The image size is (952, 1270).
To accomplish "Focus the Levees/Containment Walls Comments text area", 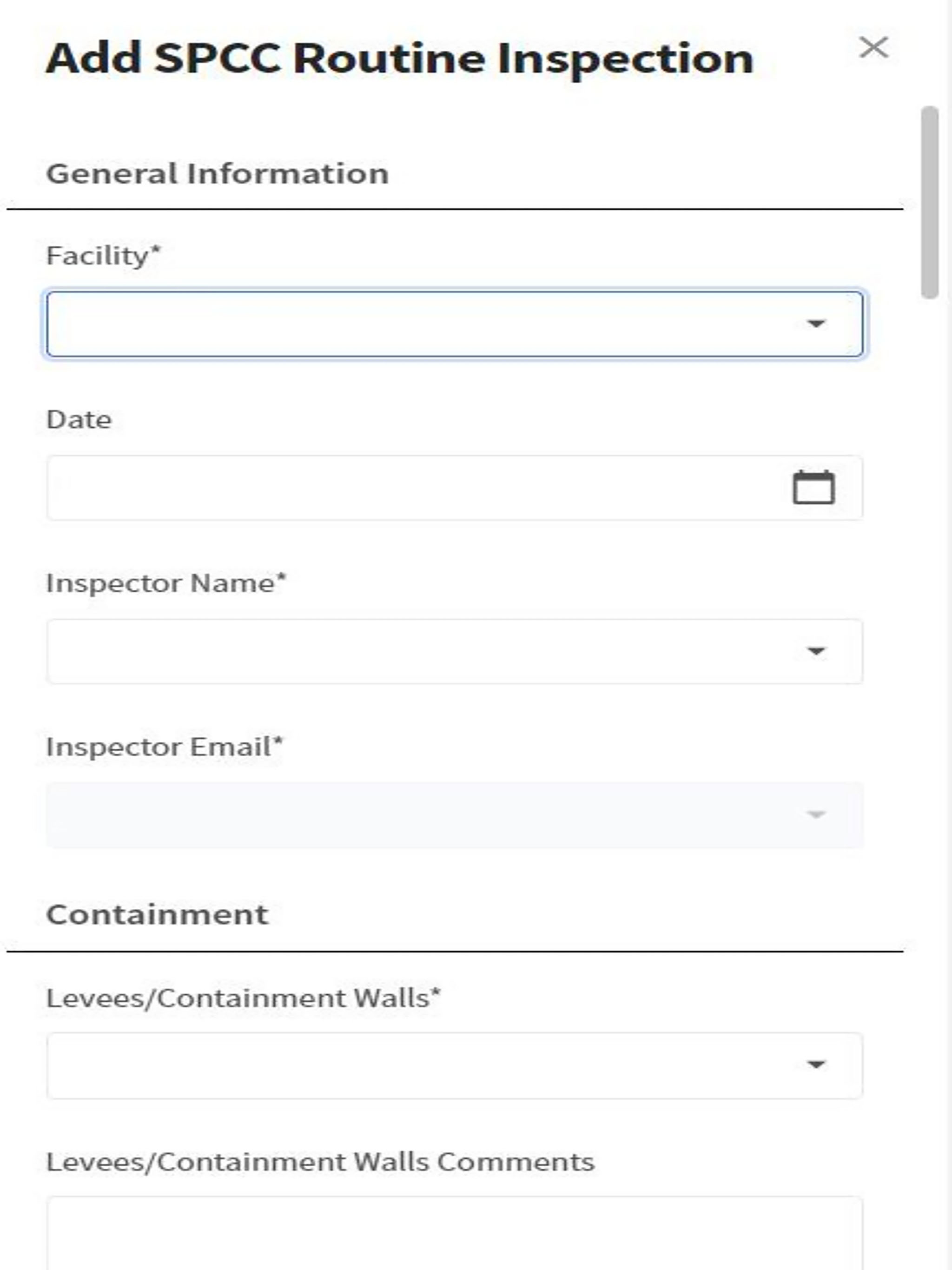I will pos(454,1233).
